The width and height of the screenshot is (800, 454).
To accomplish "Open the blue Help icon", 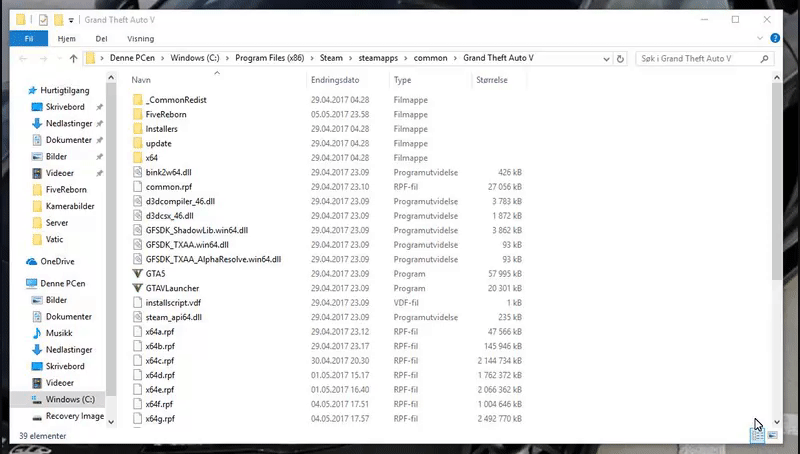I will [x=775, y=38].
